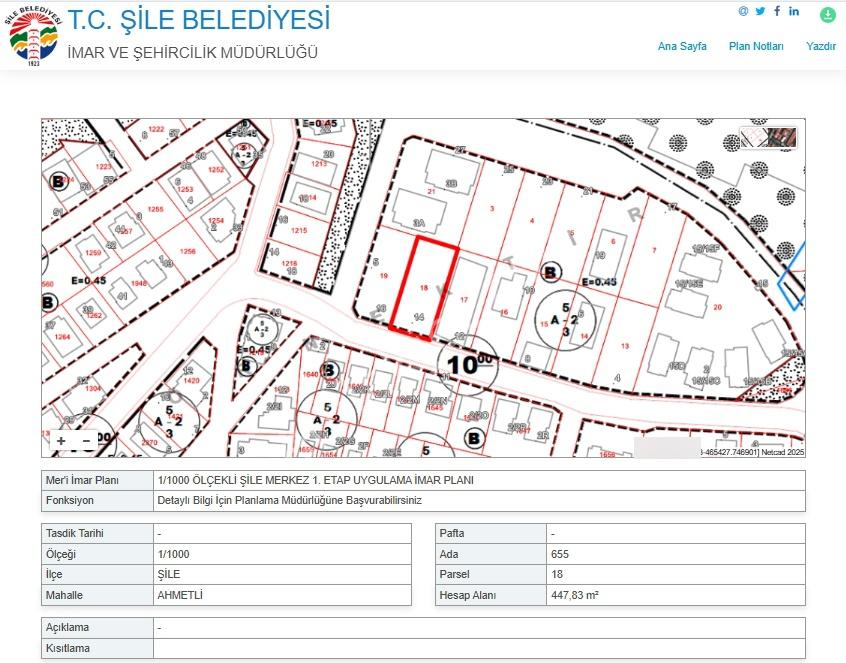
Task: Click the 'Hesap Alanı' label cell
Action: (491, 595)
